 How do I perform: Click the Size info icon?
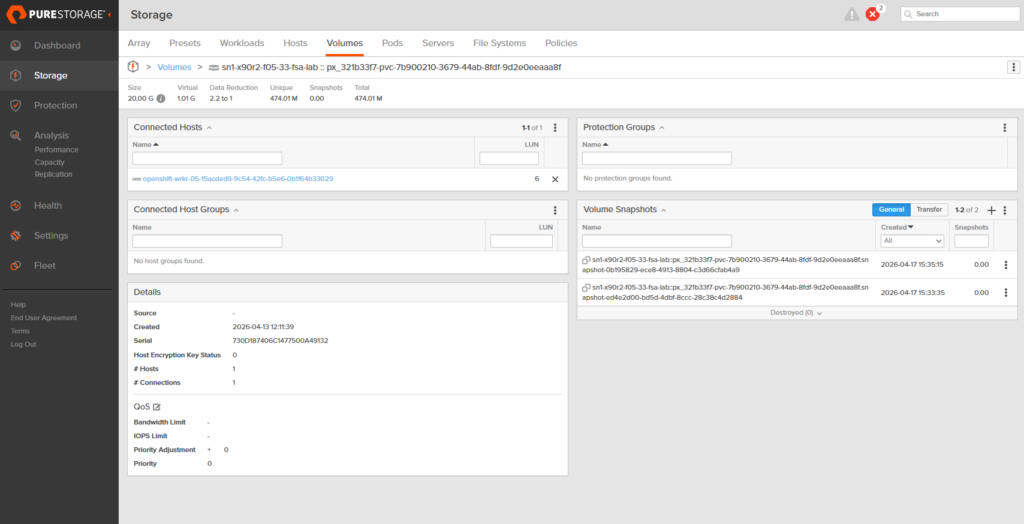161,98
